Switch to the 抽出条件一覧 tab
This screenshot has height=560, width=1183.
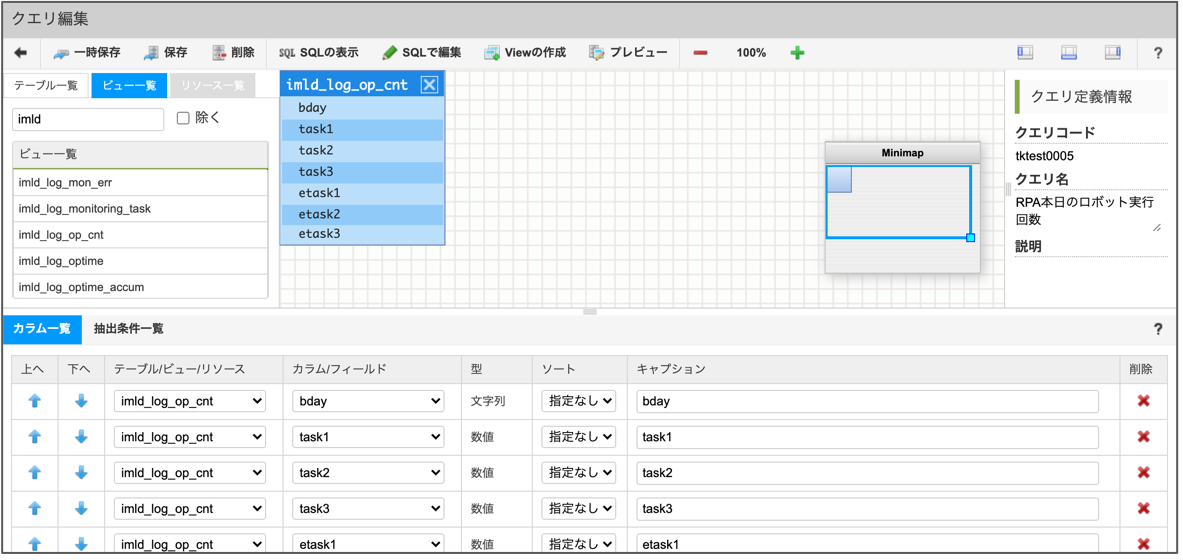point(128,329)
